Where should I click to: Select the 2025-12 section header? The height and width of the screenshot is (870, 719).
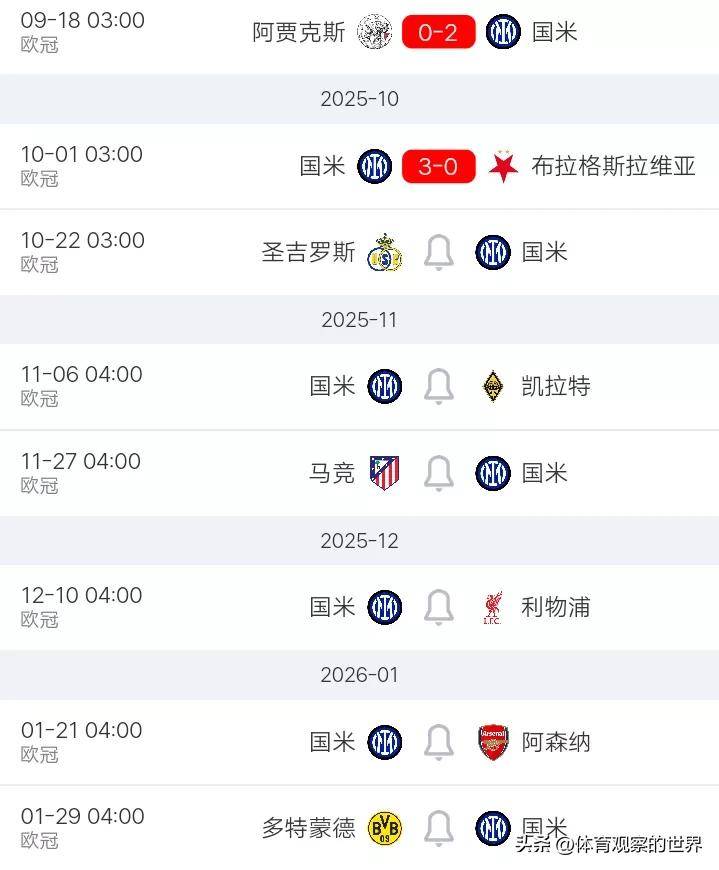coord(359,540)
